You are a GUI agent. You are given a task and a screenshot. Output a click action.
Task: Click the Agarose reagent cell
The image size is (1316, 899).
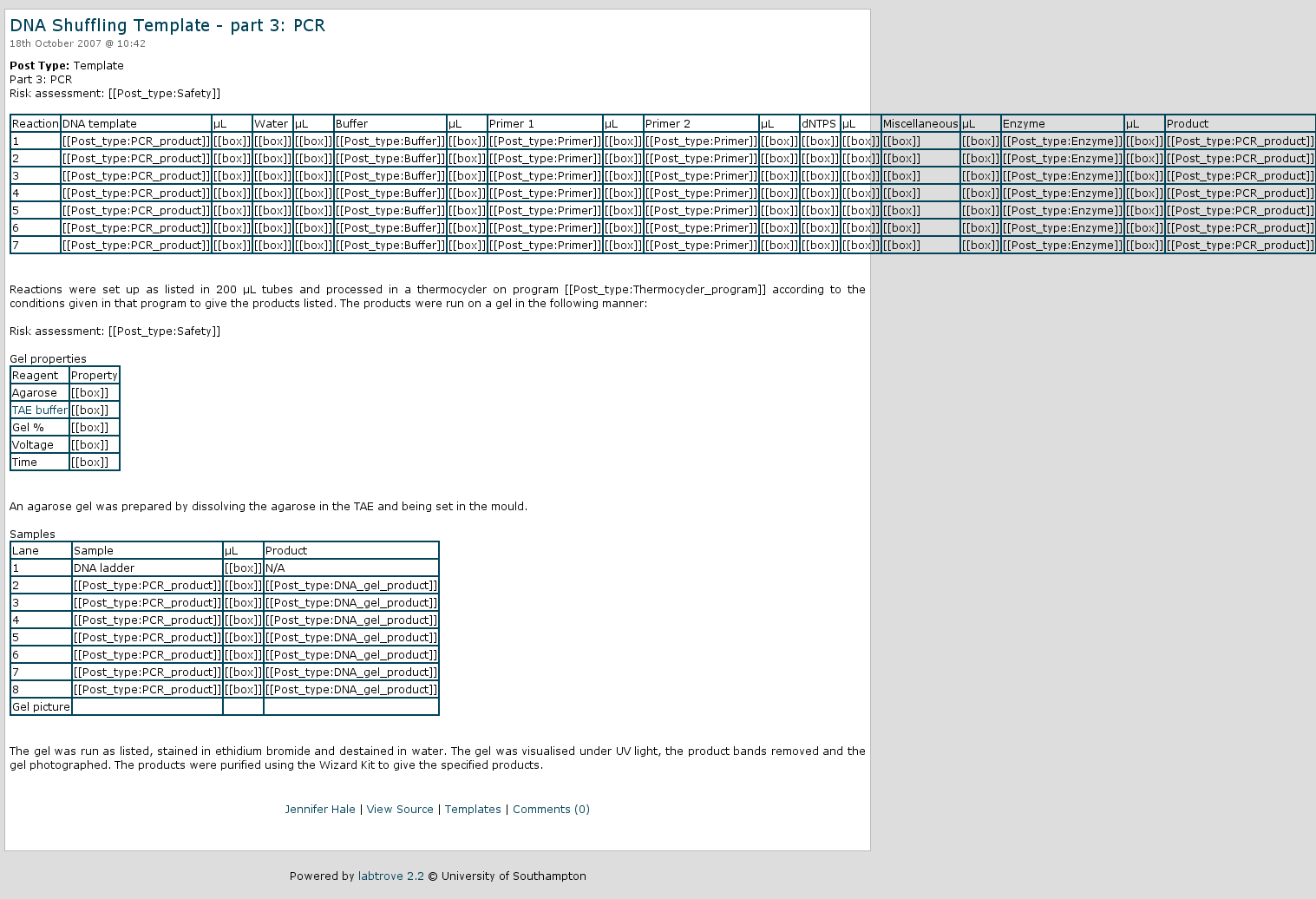point(35,393)
